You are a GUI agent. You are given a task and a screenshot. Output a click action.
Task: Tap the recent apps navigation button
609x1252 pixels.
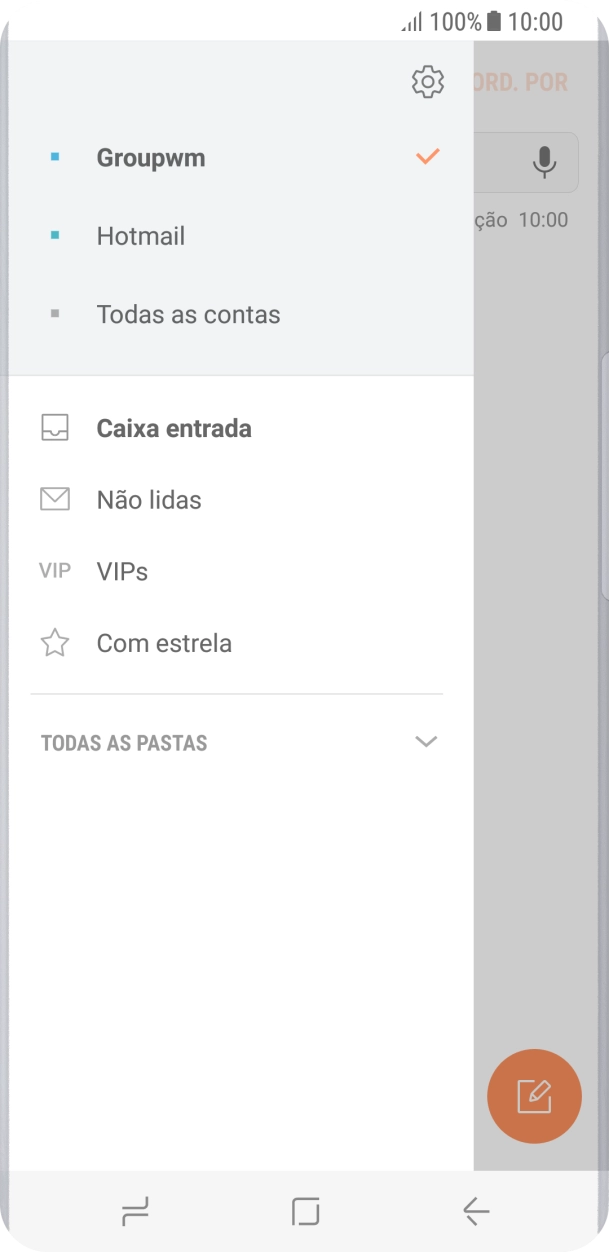136,1211
